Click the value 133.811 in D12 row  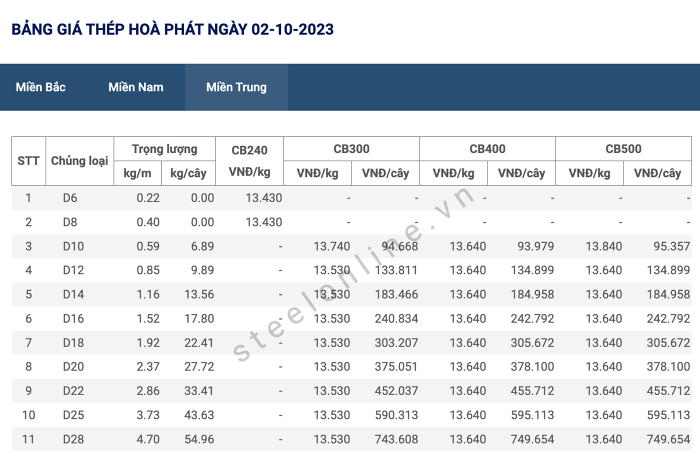[396, 270]
